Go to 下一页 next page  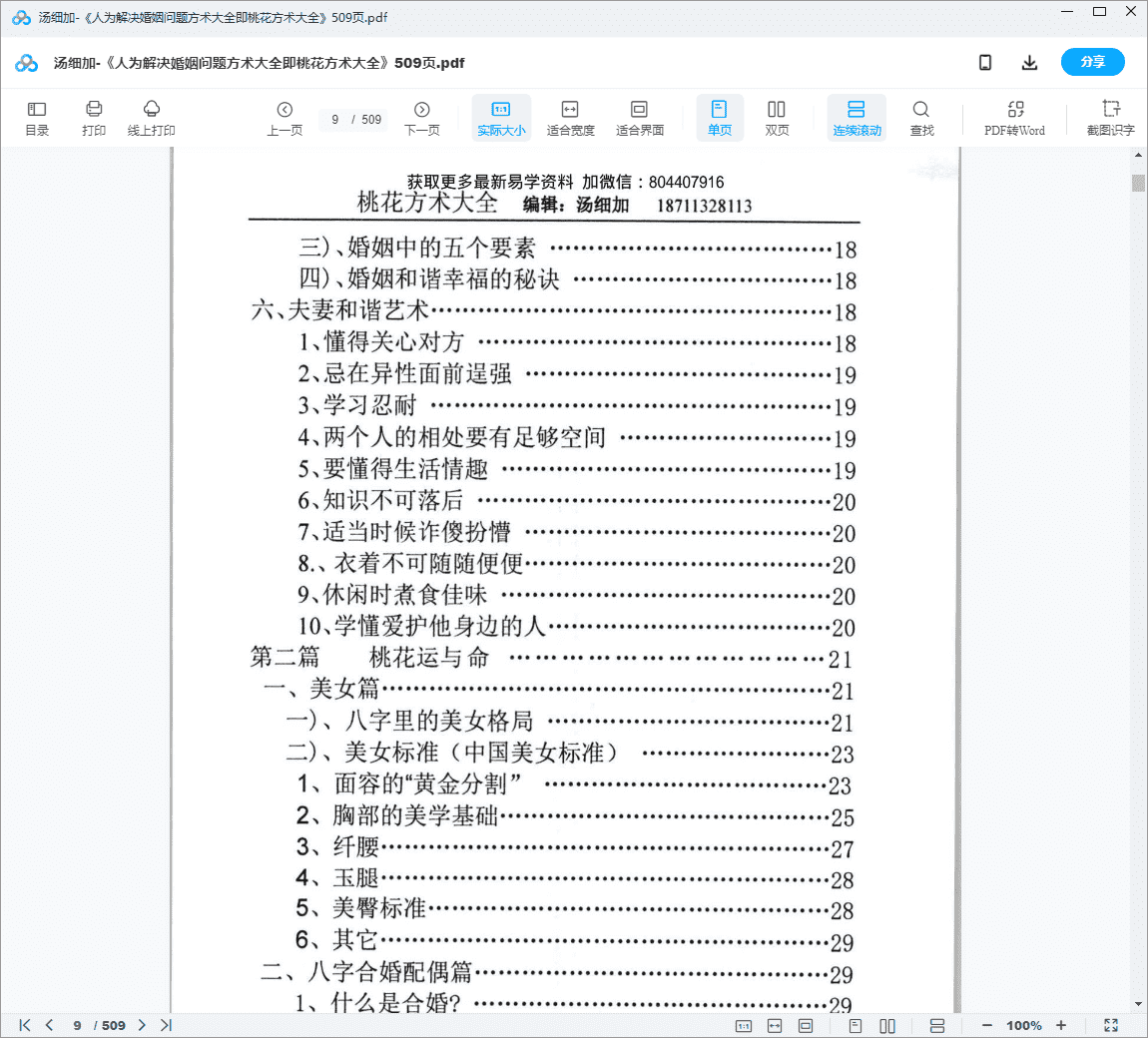coord(422,118)
